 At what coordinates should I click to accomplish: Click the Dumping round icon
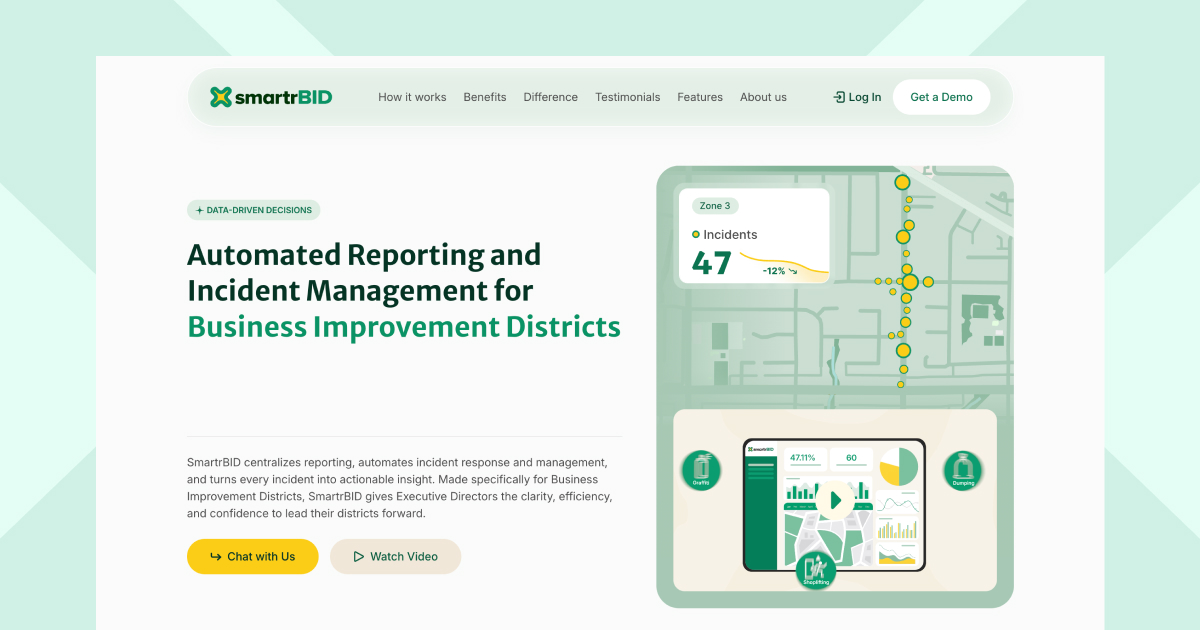click(964, 470)
